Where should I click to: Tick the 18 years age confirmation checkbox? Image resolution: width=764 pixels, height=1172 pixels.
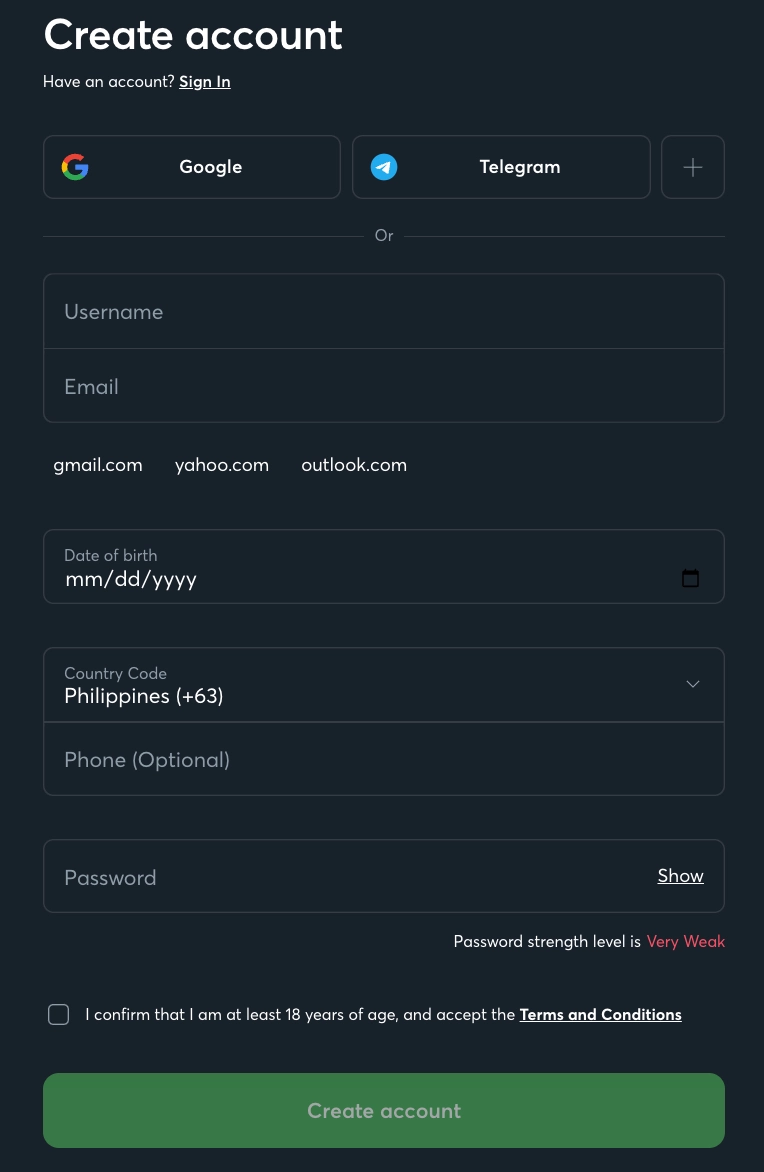(58, 1014)
